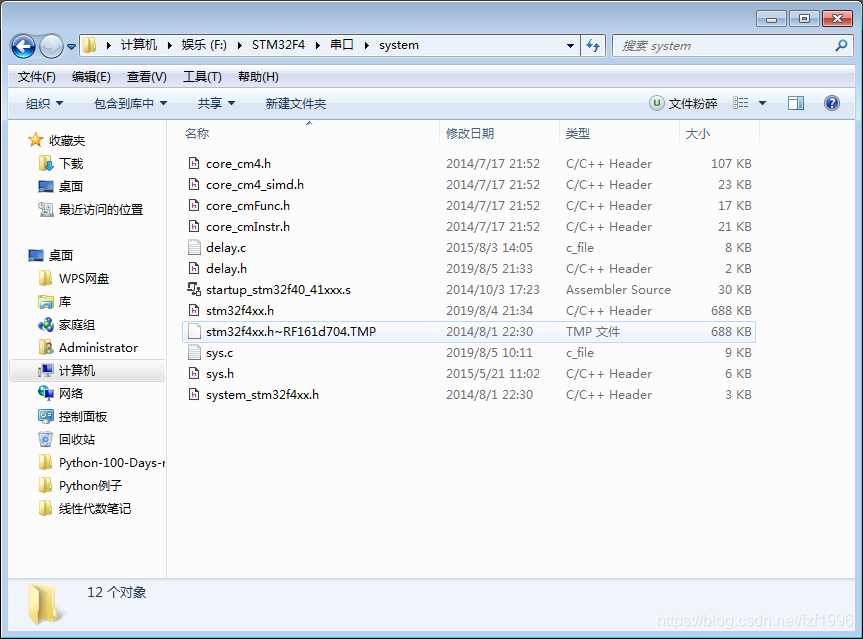
Task: Toggle the preview pane icon
Action: click(x=796, y=103)
